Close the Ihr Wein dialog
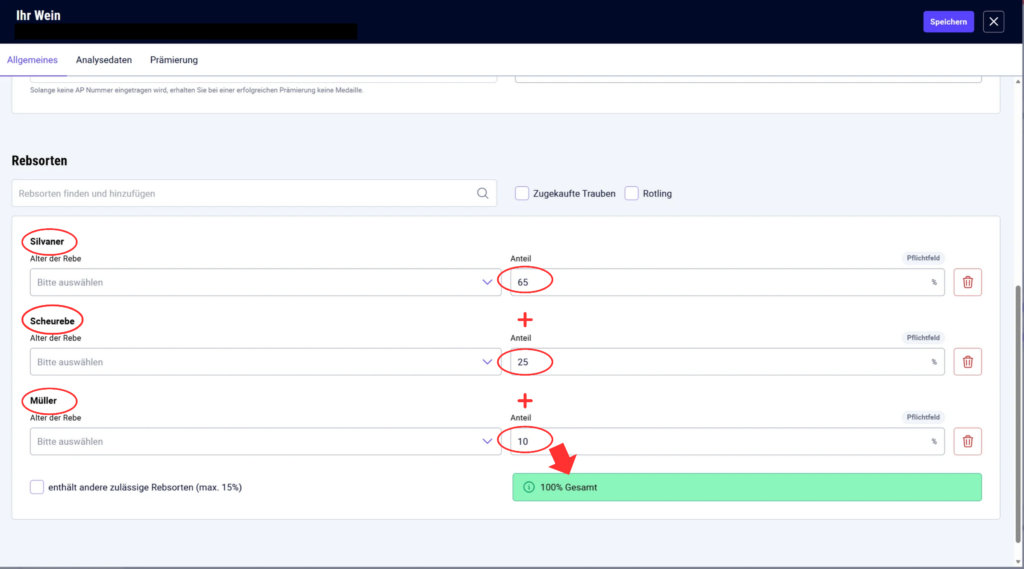 tap(993, 22)
